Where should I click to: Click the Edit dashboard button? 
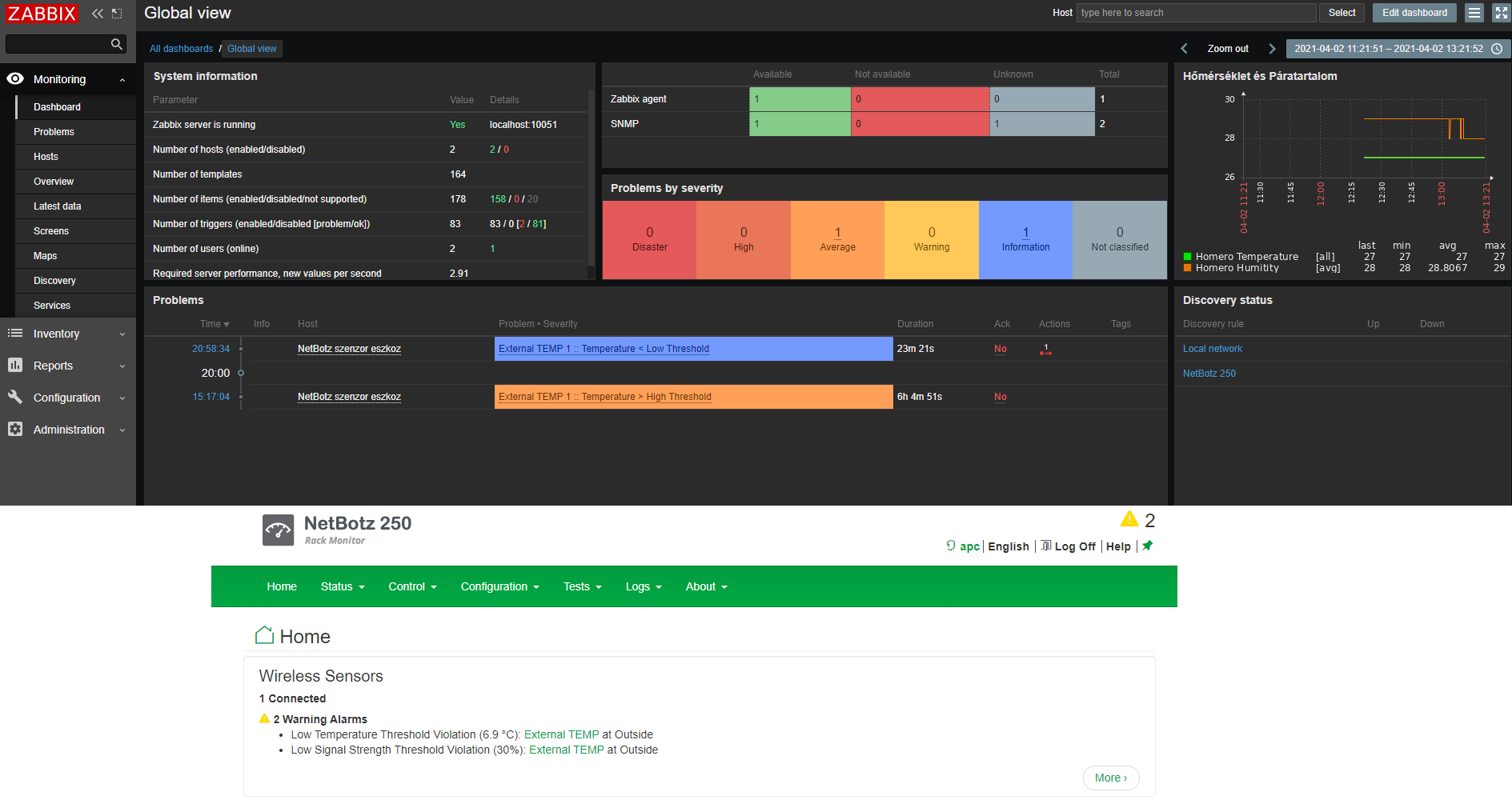1414,13
